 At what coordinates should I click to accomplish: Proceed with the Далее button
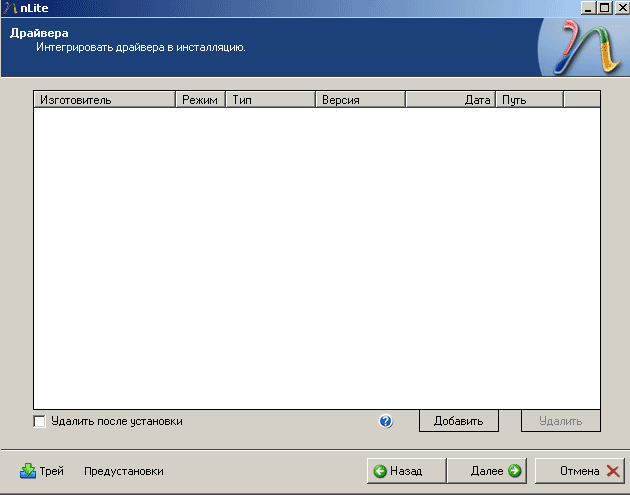(x=487, y=471)
